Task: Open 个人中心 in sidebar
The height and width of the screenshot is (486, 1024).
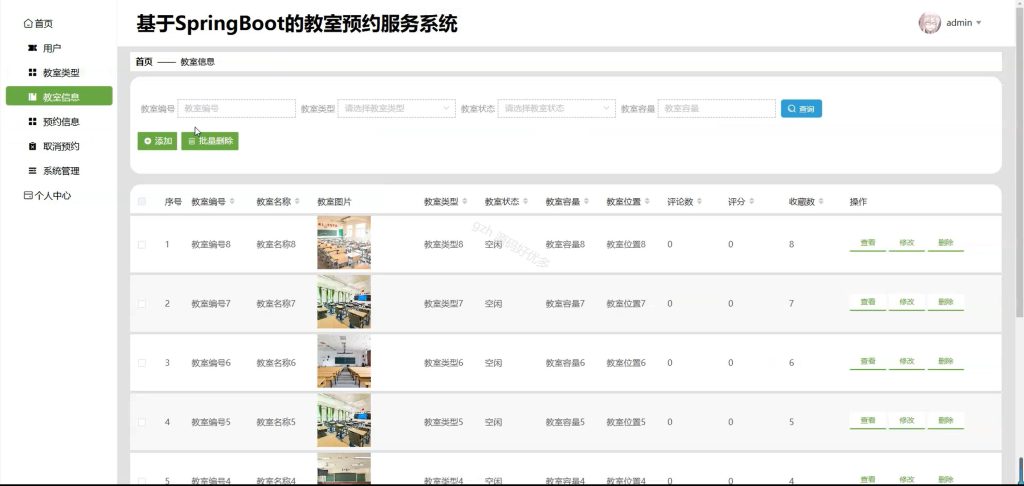Action: pyautogui.click(x=47, y=195)
